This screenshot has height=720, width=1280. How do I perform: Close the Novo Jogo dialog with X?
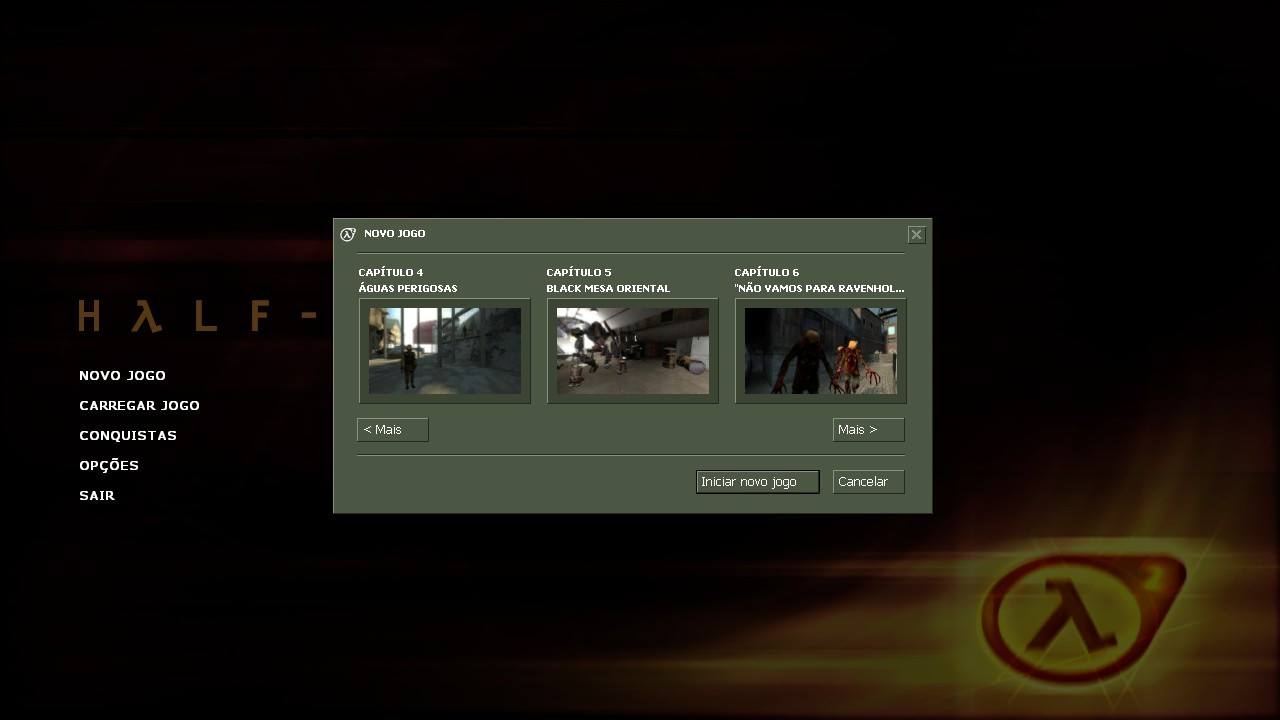click(x=916, y=235)
